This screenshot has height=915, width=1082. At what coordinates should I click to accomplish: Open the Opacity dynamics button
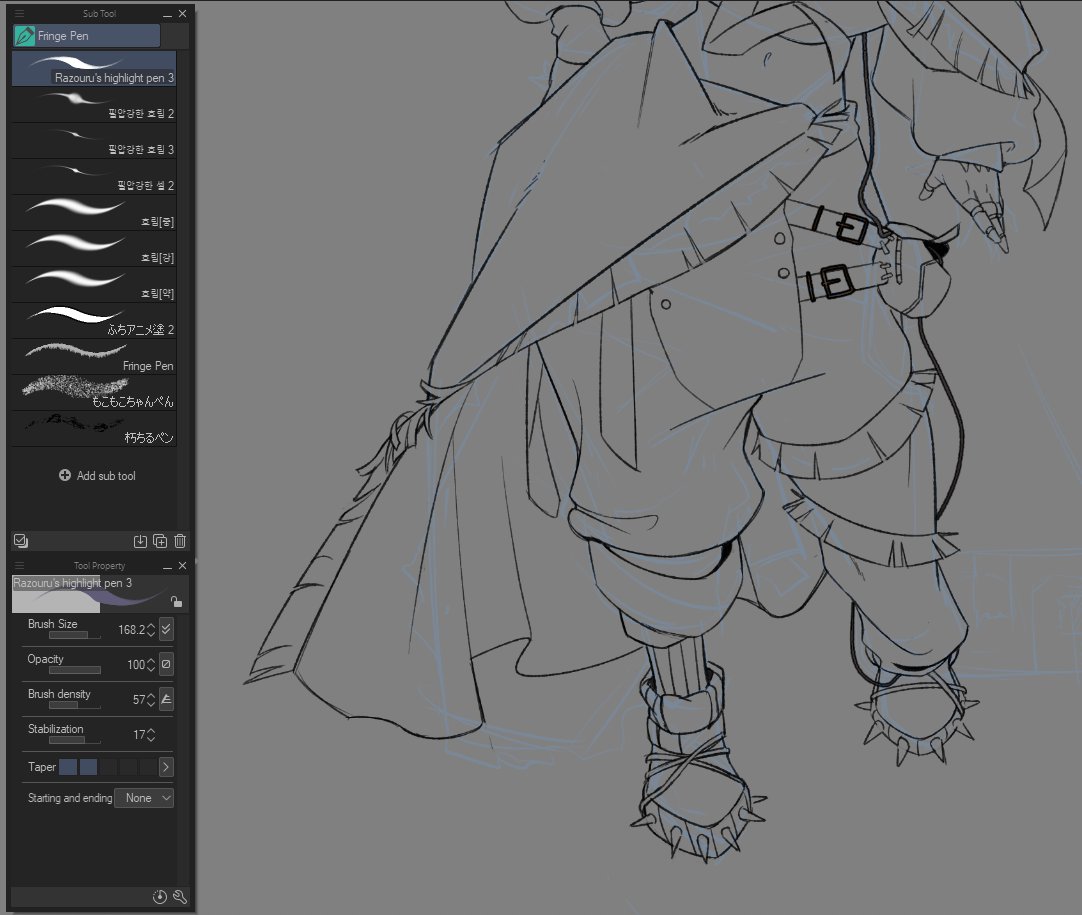point(166,665)
